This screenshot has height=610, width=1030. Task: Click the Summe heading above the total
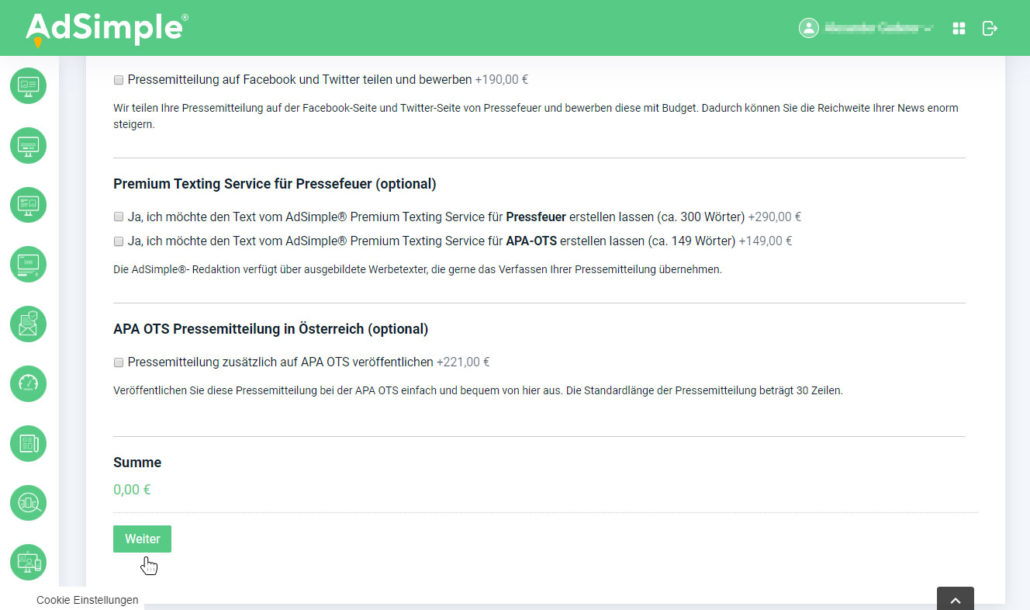coord(137,462)
